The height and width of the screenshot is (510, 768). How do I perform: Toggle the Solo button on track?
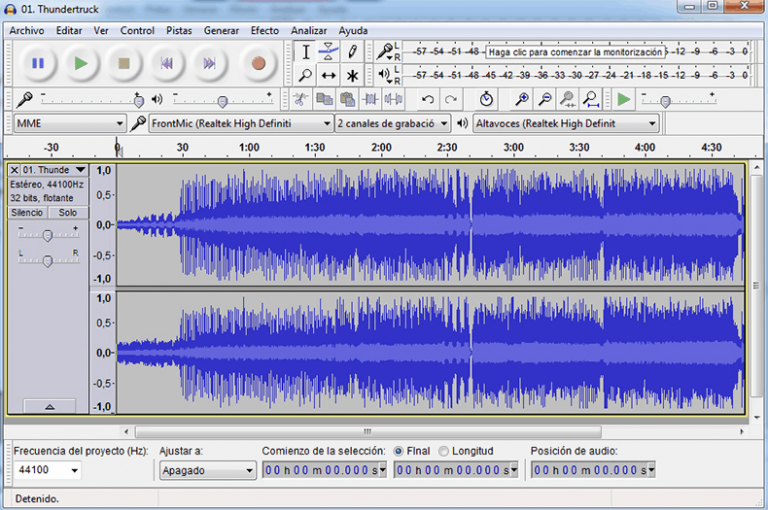click(x=67, y=213)
